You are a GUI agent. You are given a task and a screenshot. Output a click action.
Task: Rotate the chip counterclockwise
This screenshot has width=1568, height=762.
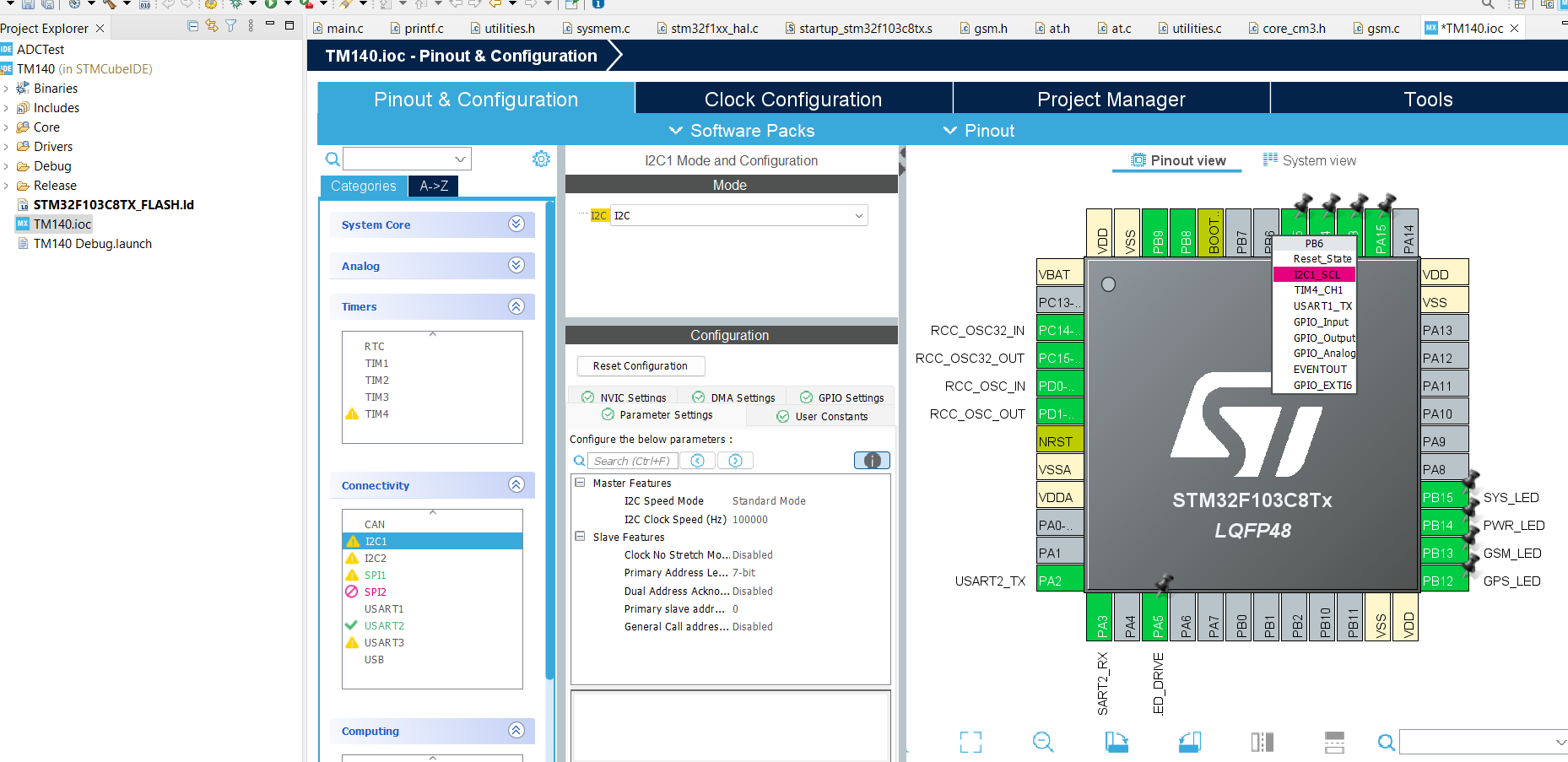click(x=1190, y=743)
